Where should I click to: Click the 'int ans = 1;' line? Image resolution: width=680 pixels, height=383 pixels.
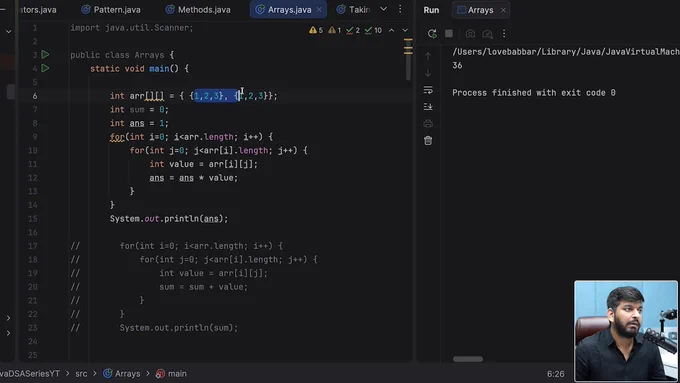139,123
